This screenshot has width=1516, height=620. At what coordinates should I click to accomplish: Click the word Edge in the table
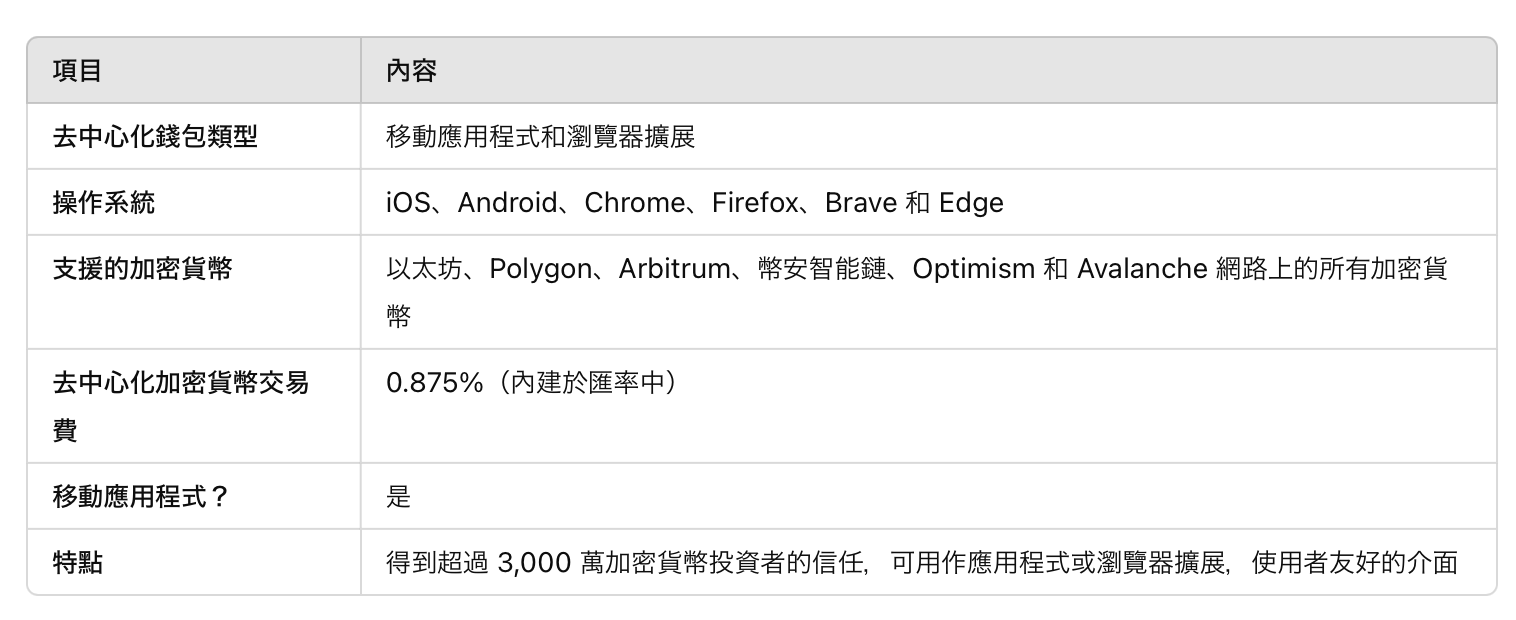point(971,203)
